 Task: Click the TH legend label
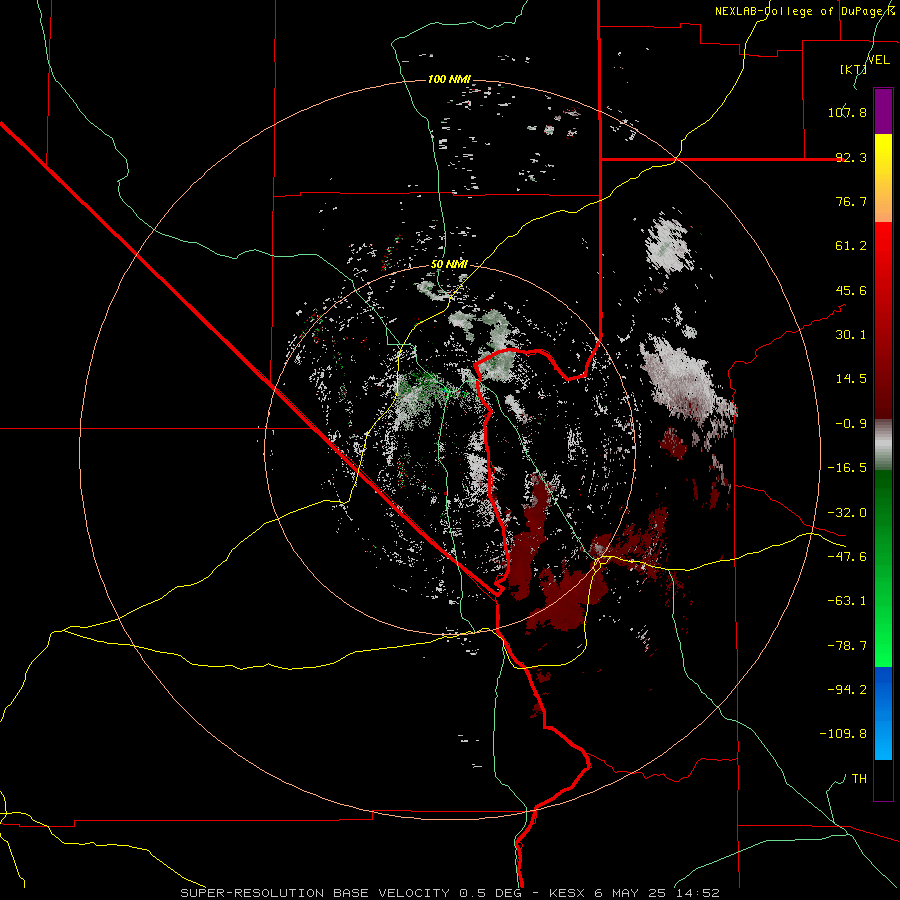click(859, 778)
